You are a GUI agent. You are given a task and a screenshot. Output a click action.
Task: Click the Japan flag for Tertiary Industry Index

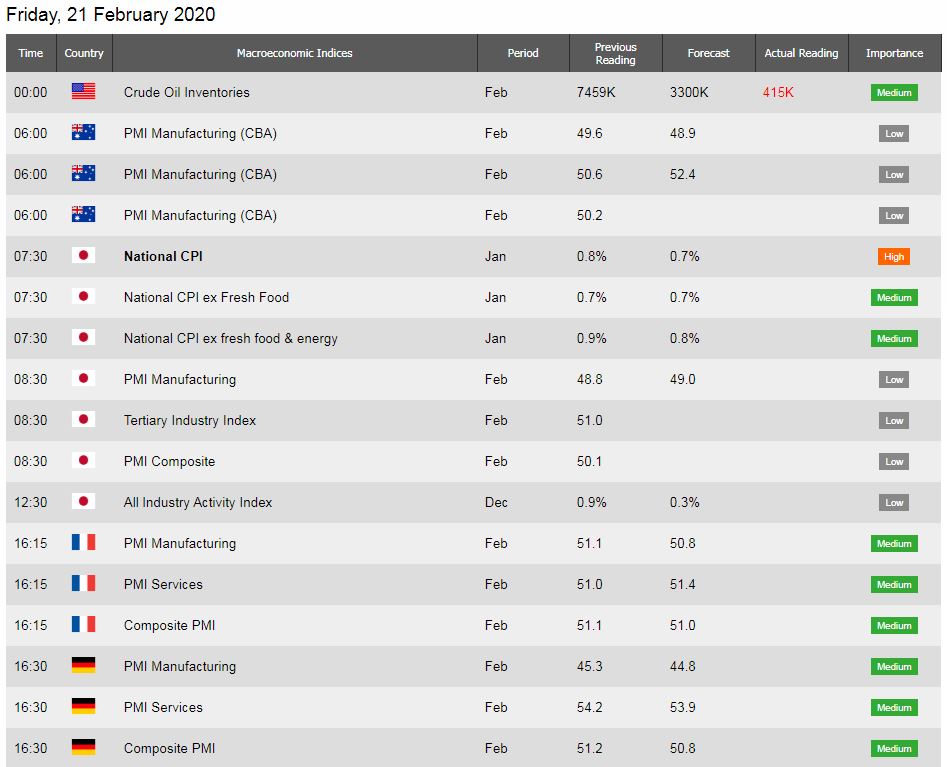pyautogui.click(x=83, y=419)
